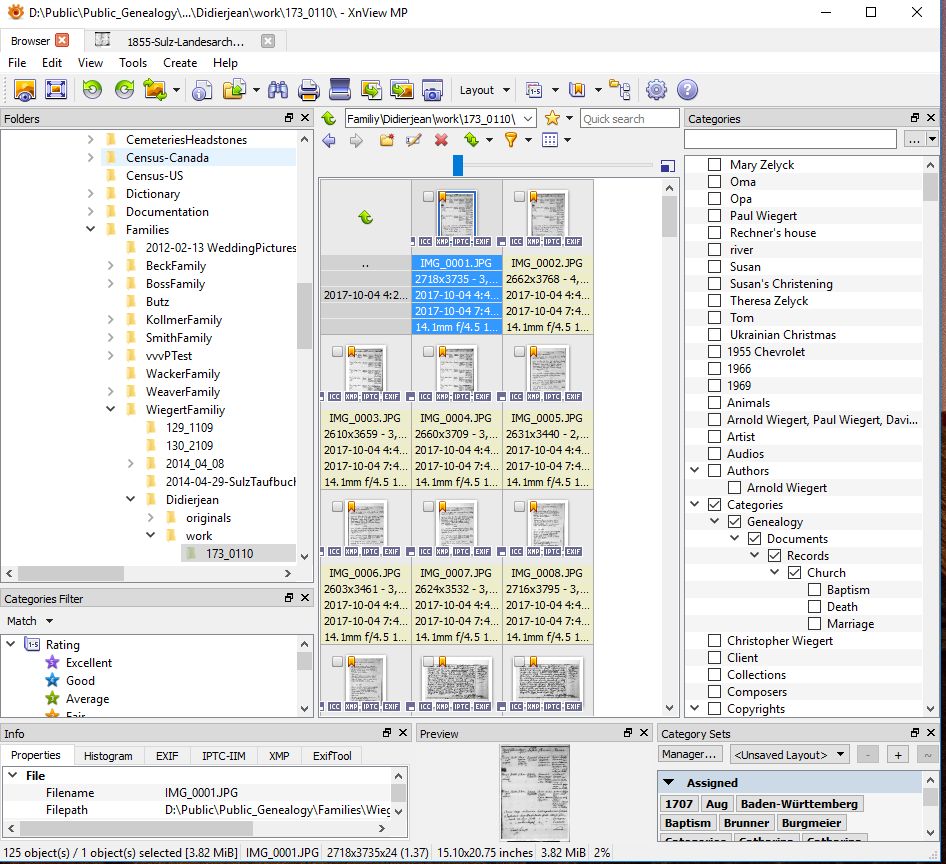Check the Baptism category checkbox
The image size is (946, 864).
tap(815, 590)
